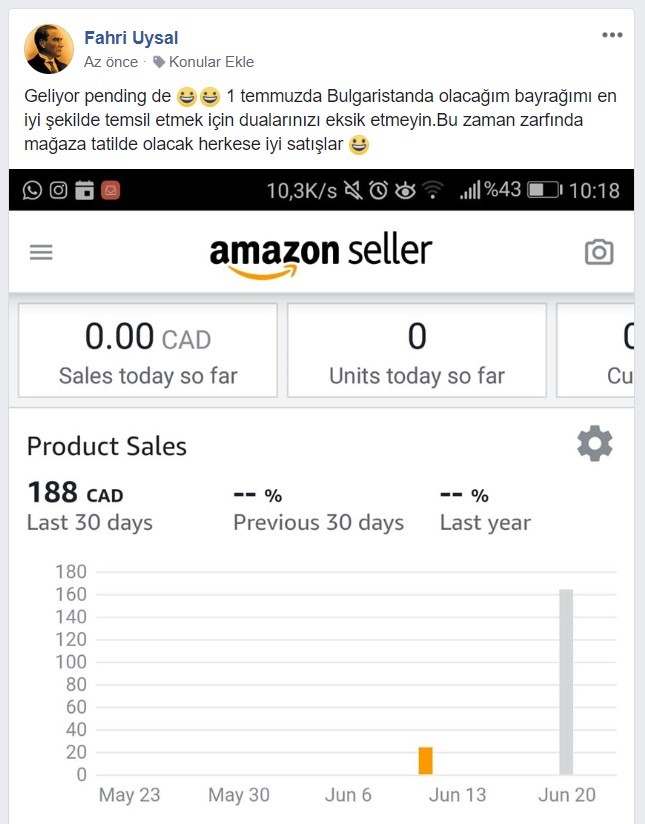Select the Last 30 days 188 CAD stat
This screenshot has height=824, width=645.
(90, 507)
